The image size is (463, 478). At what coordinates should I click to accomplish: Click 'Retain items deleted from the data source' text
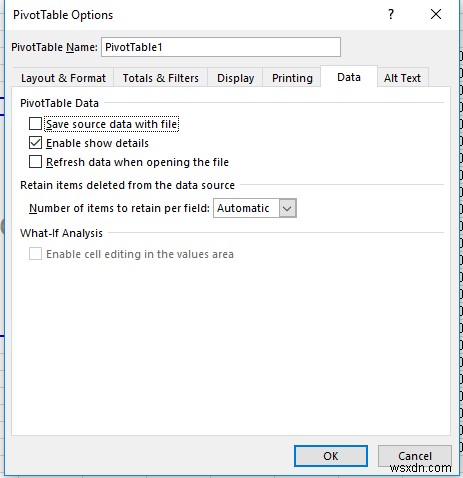[127, 185]
